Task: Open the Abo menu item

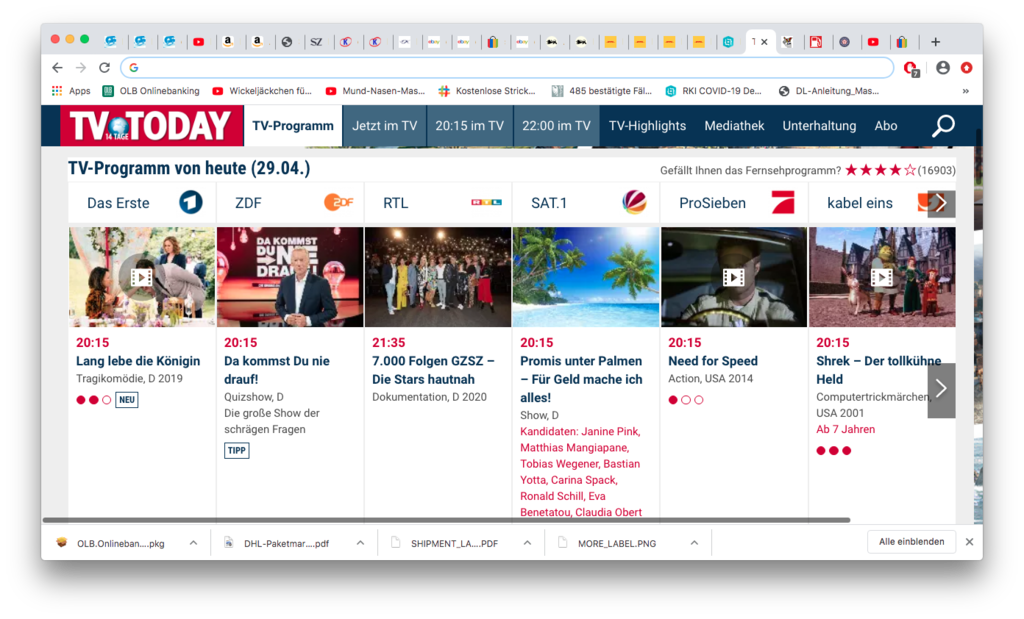Action: (x=886, y=125)
